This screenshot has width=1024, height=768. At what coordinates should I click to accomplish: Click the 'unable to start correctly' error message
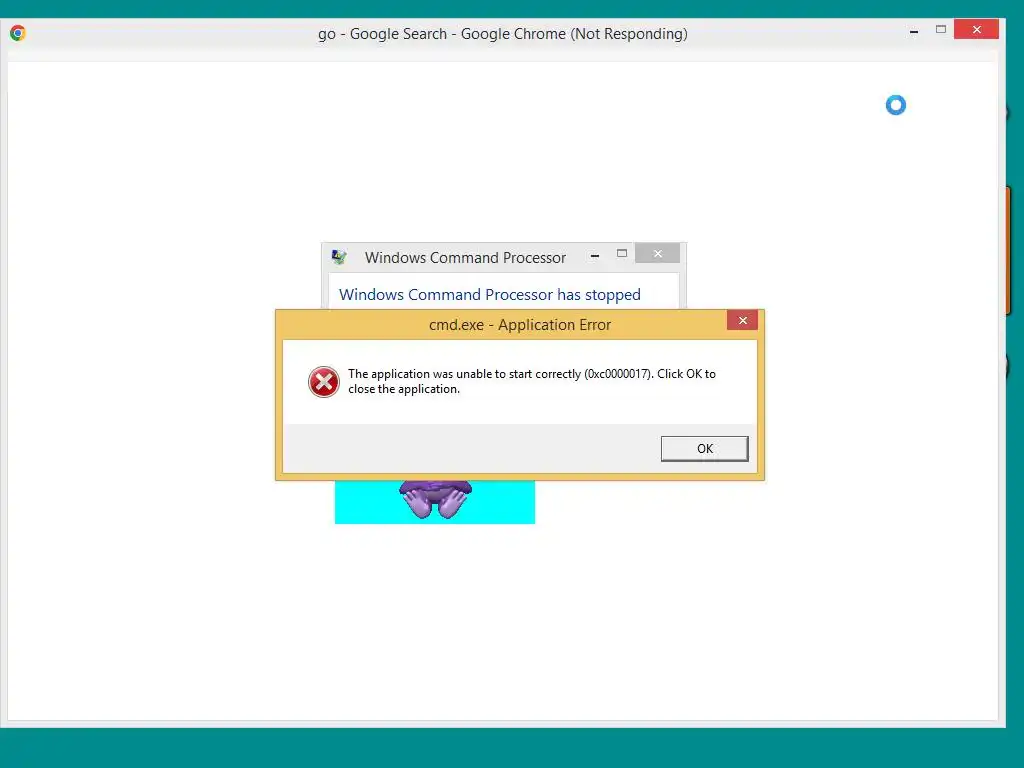[532, 381]
